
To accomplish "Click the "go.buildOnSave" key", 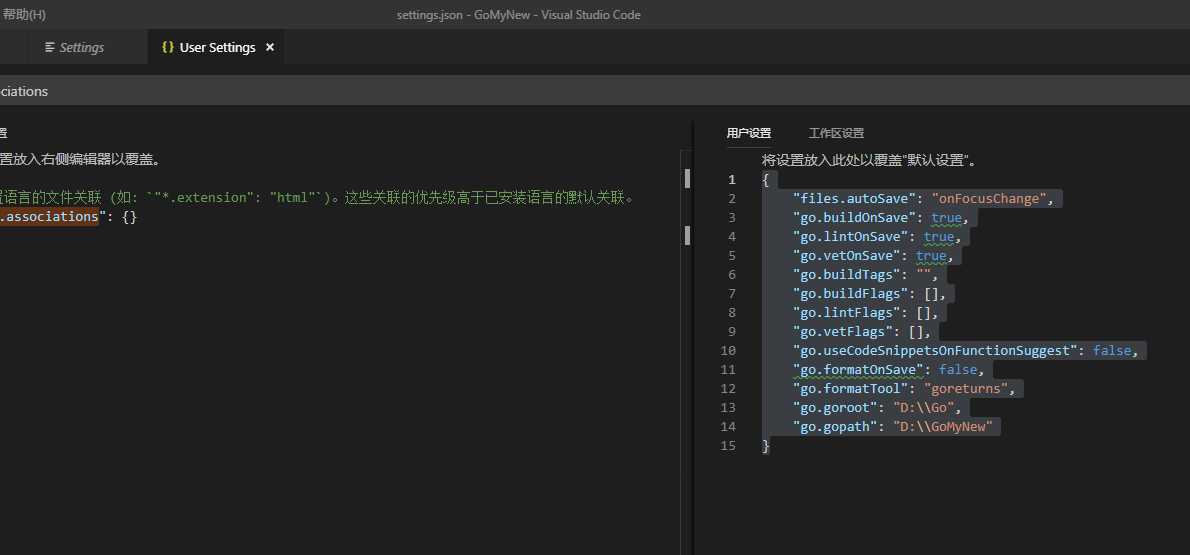I will click(x=857, y=218).
